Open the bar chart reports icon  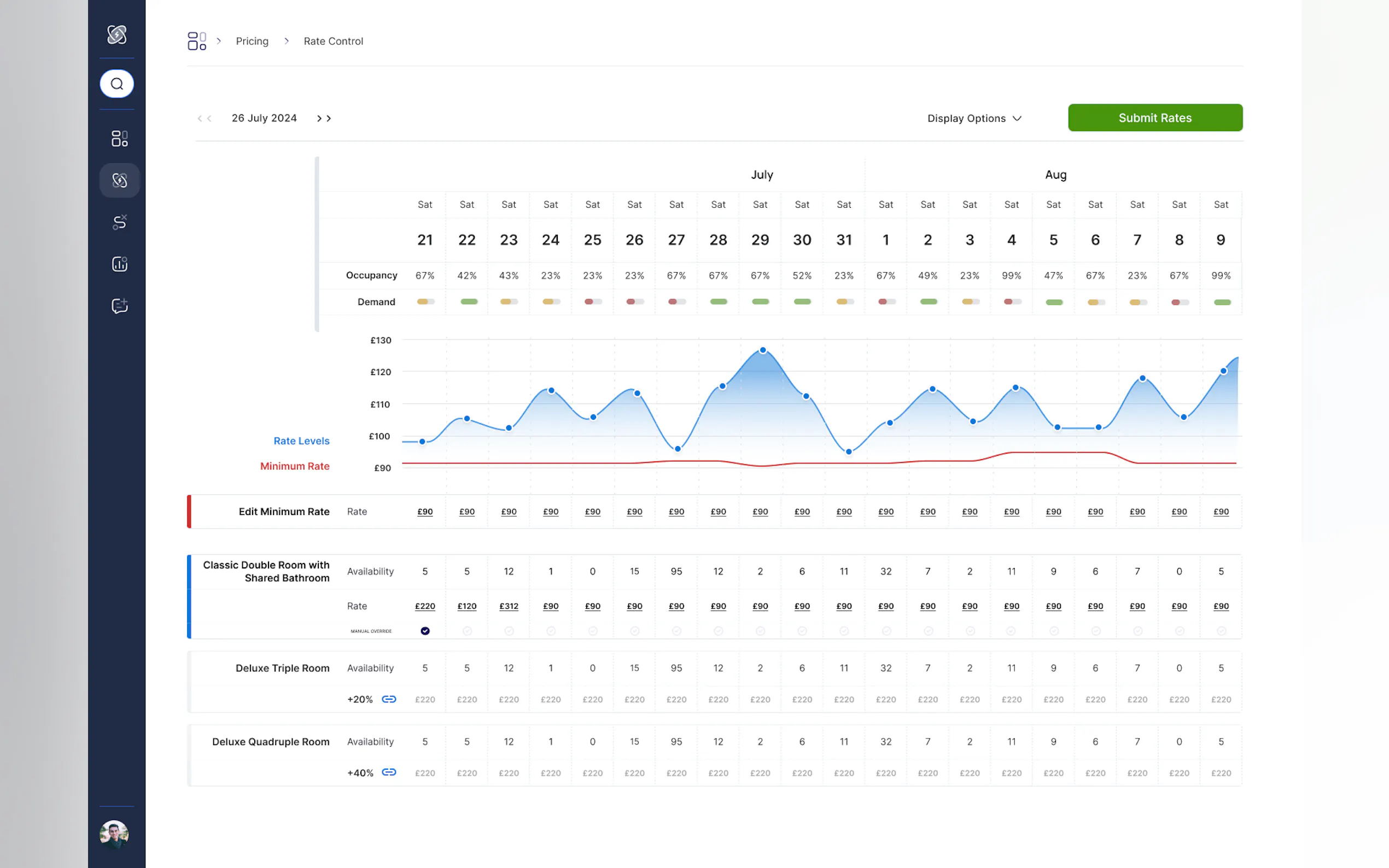click(x=119, y=264)
